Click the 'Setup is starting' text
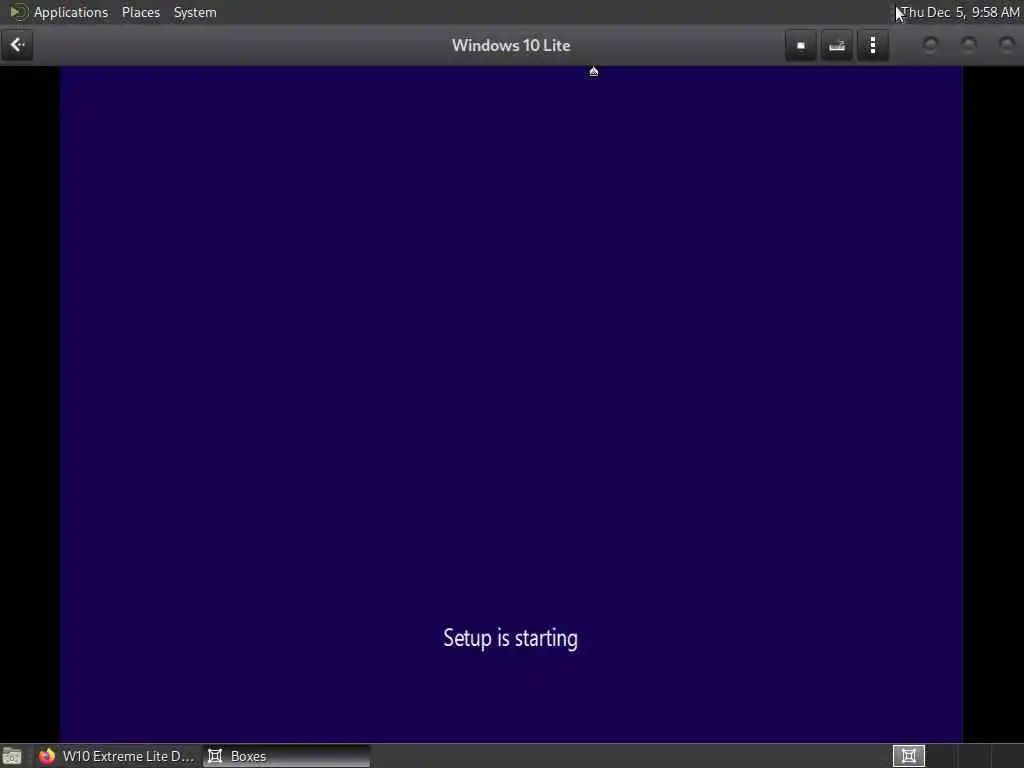Screen dimensions: 1024x768 510,638
